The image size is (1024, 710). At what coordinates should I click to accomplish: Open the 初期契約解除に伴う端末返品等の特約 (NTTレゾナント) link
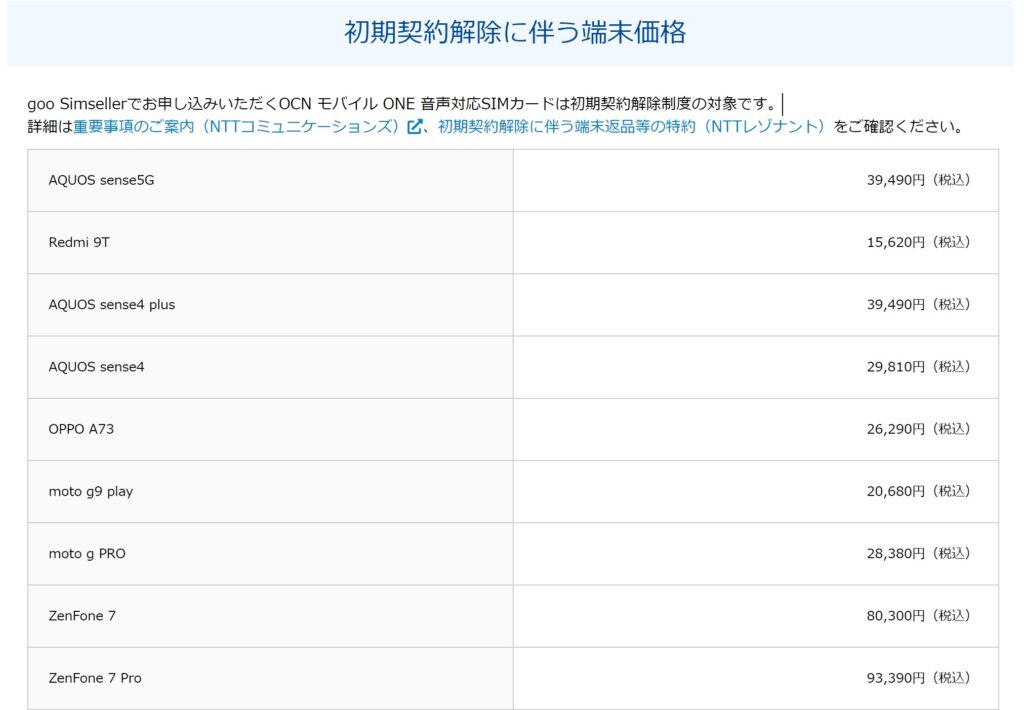click(x=632, y=127)
